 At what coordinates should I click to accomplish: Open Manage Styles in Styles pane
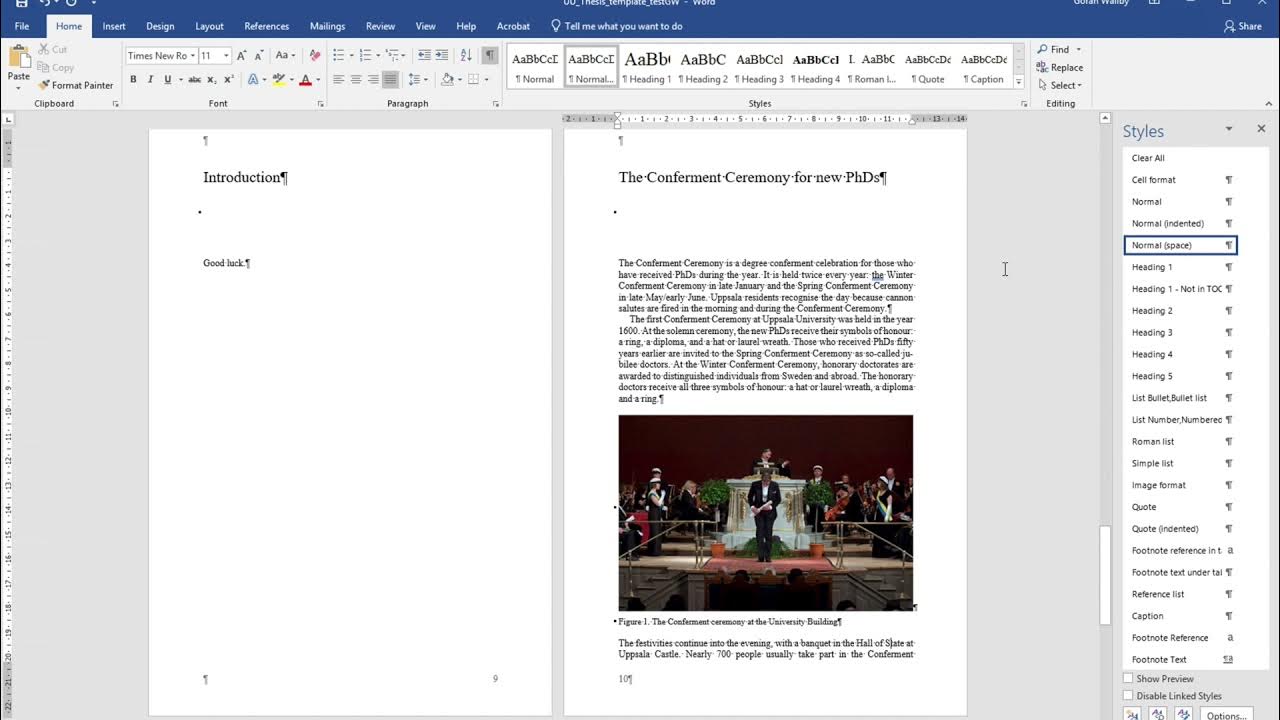point(1184,714)
